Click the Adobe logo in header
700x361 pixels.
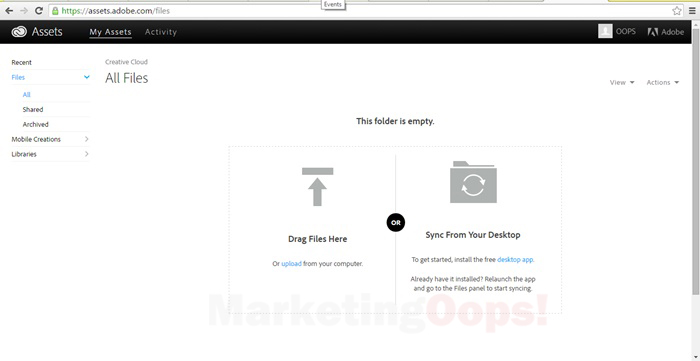(666, 32)
